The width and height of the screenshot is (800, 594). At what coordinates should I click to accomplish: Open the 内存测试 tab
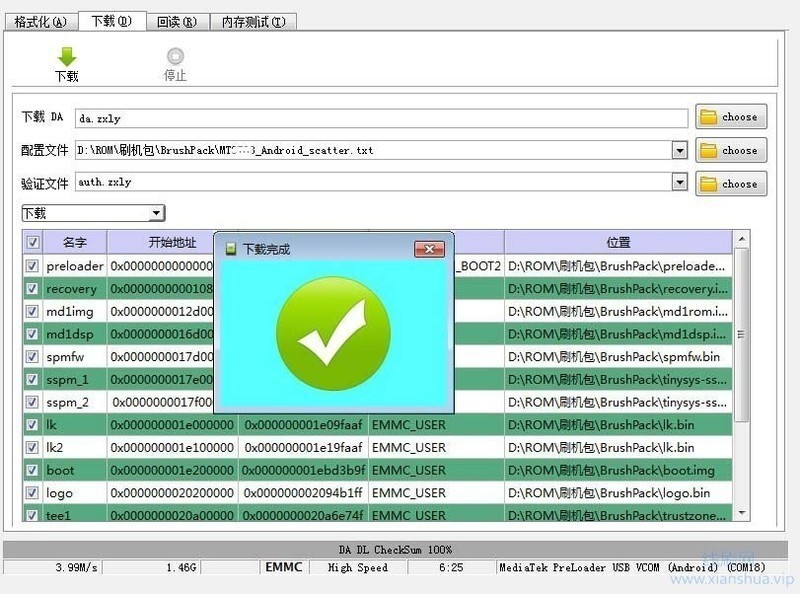[252, 20]
